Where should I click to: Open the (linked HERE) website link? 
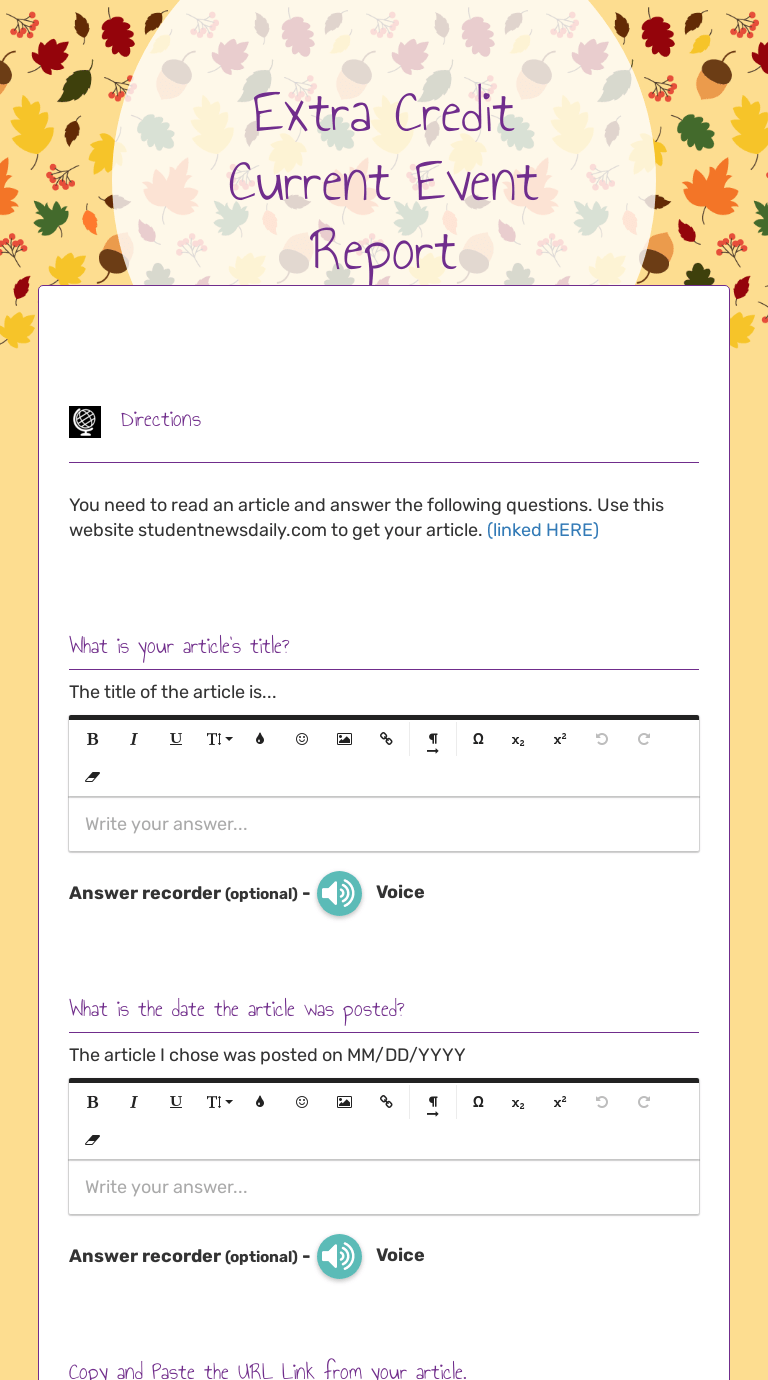click(543, 530)
